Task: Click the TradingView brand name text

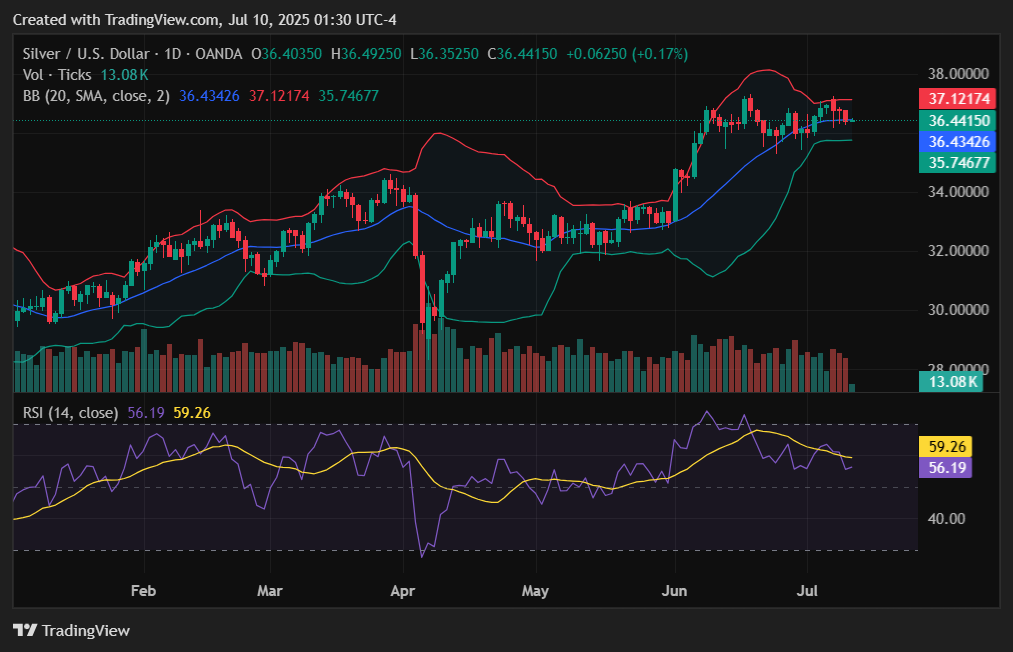Action: click(86, 631)
